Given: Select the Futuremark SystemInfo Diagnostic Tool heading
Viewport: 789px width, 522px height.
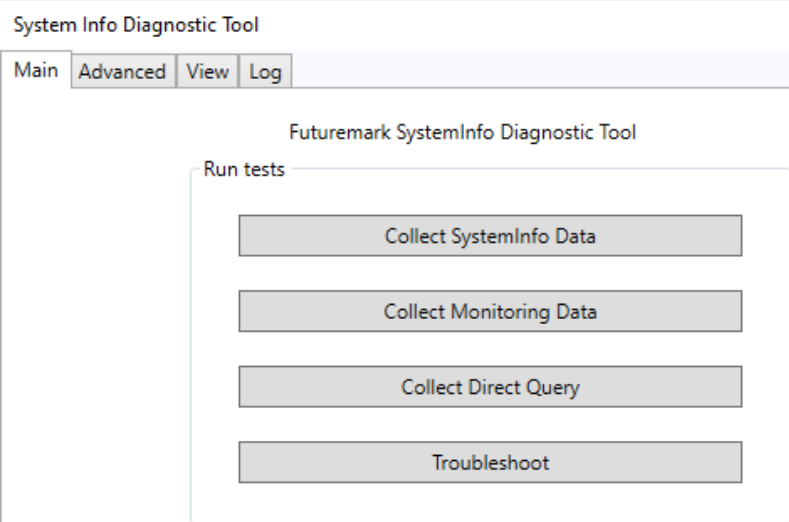Looking at the screenshot, I should point(462,132).
